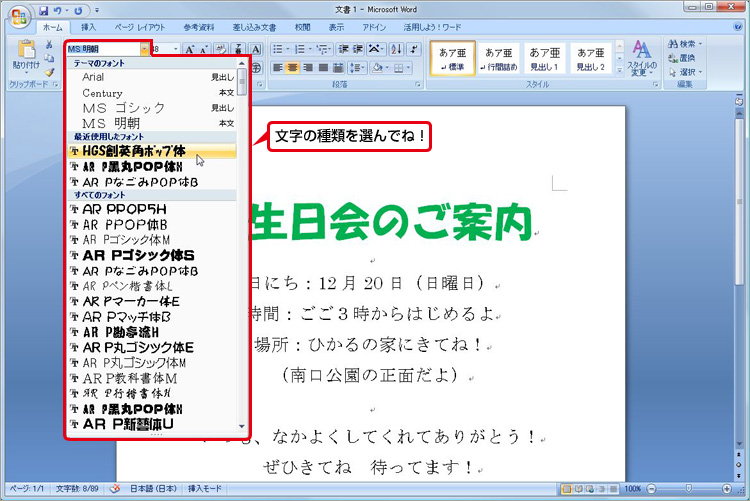Screen dimensions: 750x501
Task: Expand the styles gallery More arrow
Action: tap(619, 70)
